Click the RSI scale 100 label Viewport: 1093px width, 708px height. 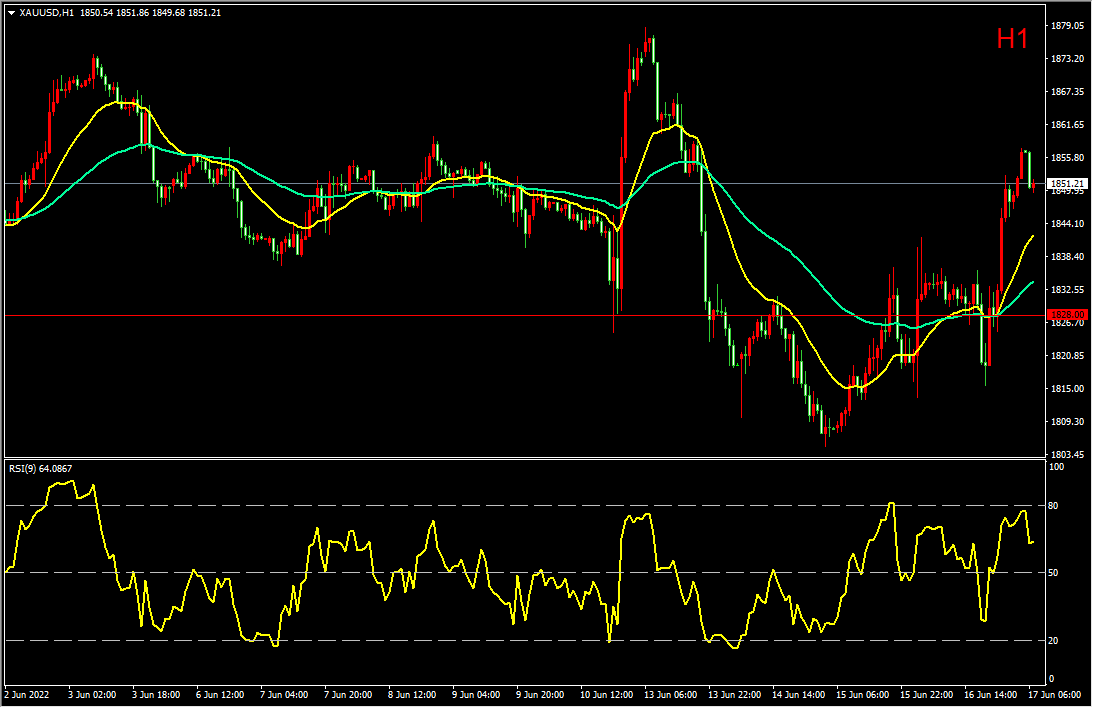1057,467
